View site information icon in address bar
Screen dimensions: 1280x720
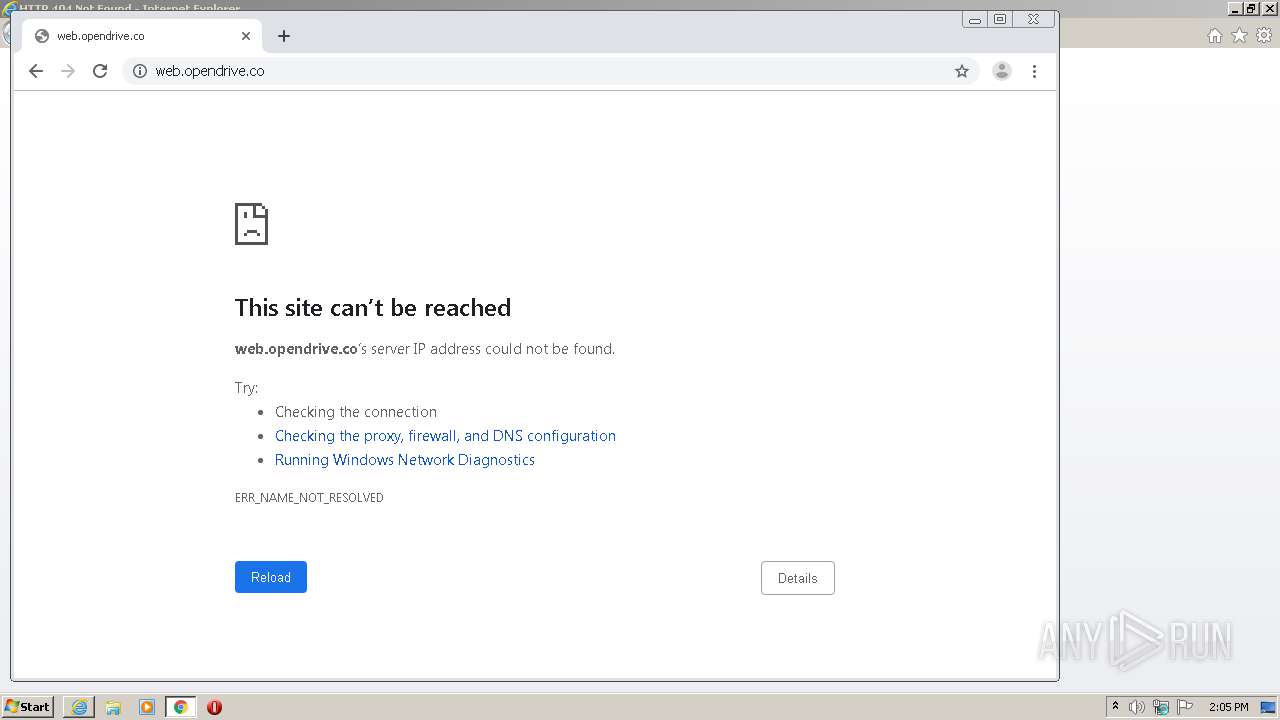pyautogui.click(x=140, y=71)
